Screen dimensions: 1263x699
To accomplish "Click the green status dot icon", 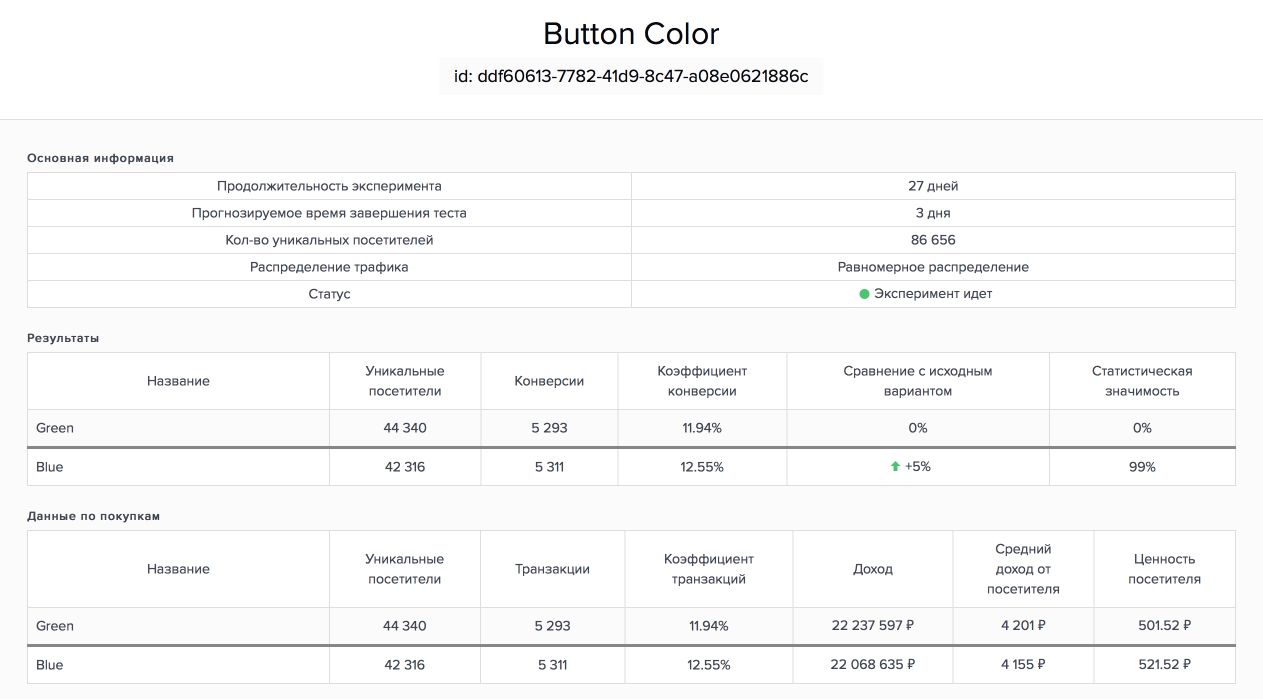I will (865, 294).
